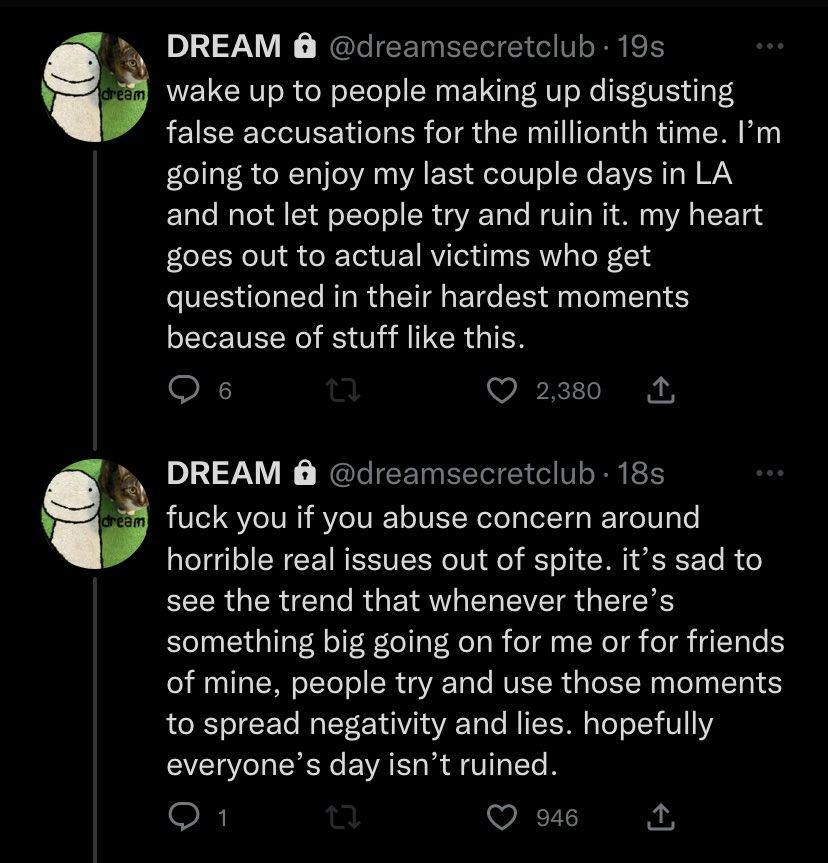
Task: Open more options on the 19s tweet
Action: click(770, 46)
